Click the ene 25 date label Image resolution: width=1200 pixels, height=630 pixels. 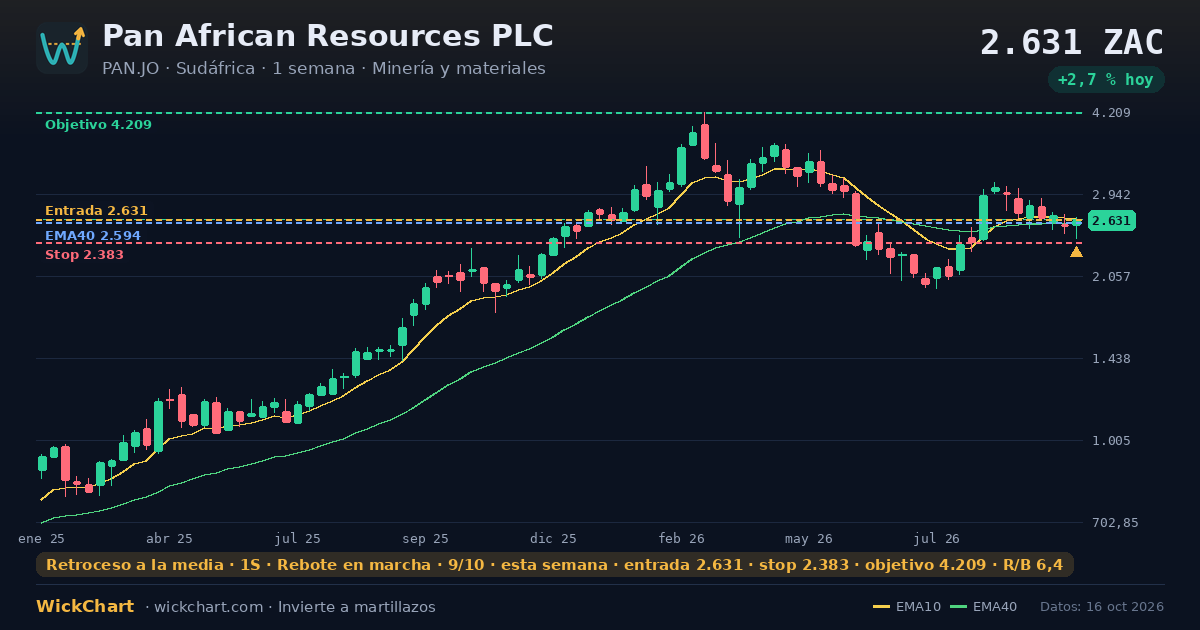[x=41, y=538]
